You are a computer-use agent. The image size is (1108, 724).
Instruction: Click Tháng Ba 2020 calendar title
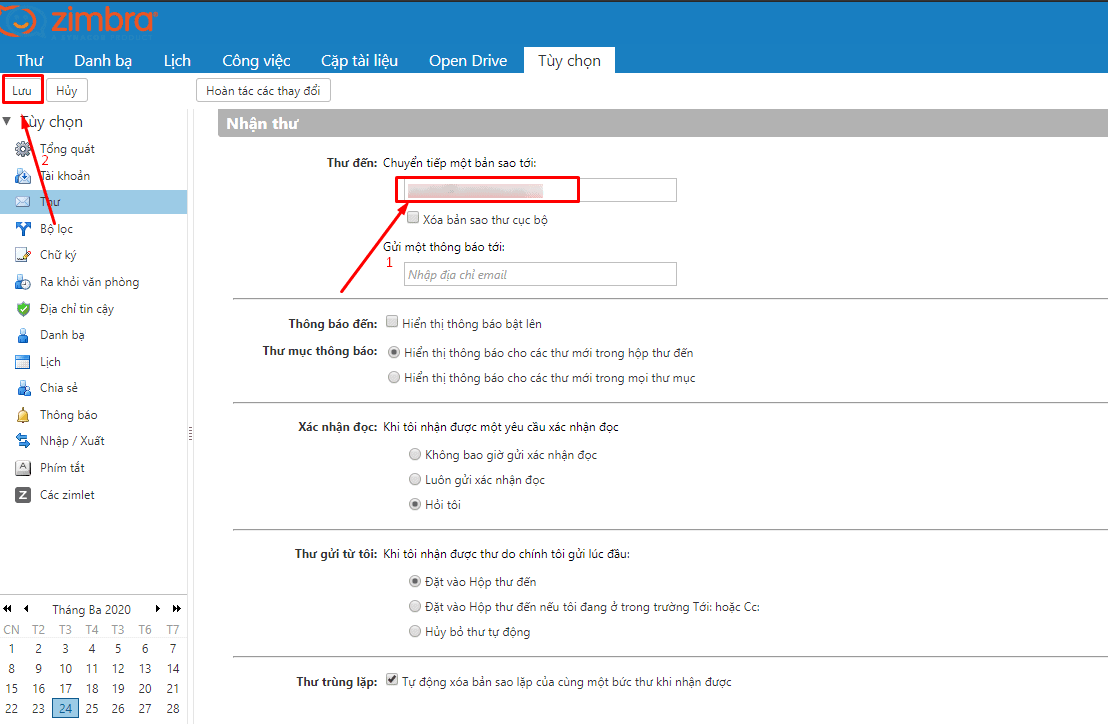(x=91, y=610)
